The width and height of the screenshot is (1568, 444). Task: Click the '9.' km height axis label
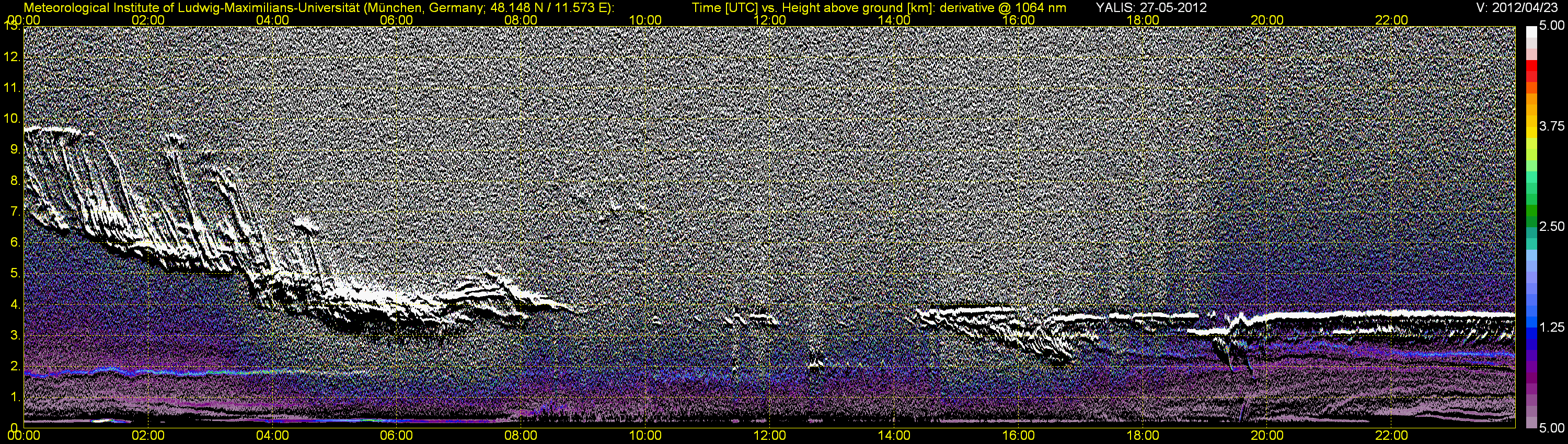click(16, 149)
